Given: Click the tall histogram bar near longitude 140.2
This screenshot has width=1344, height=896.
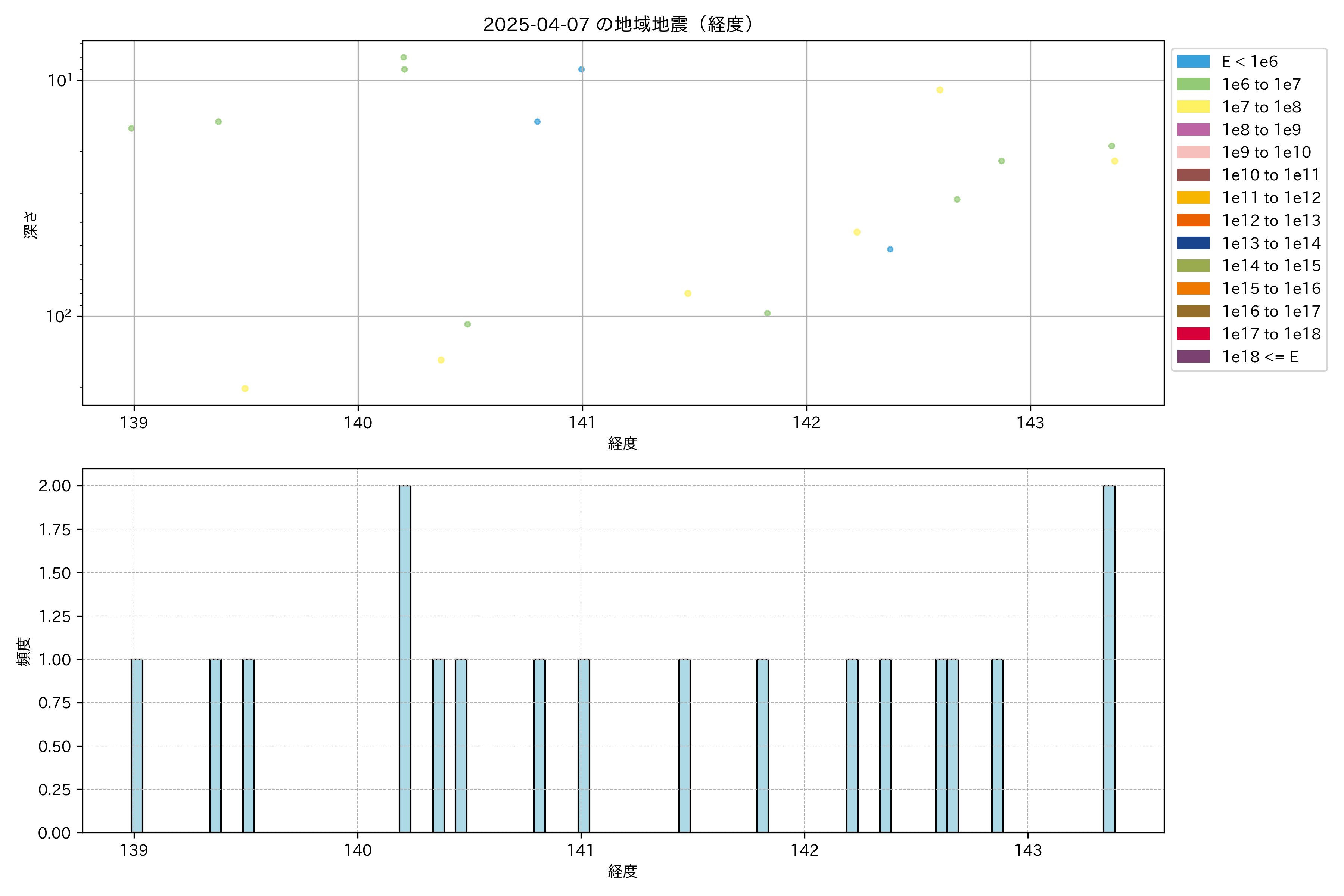Looking at the screenshot, I should tap(405, 658).
